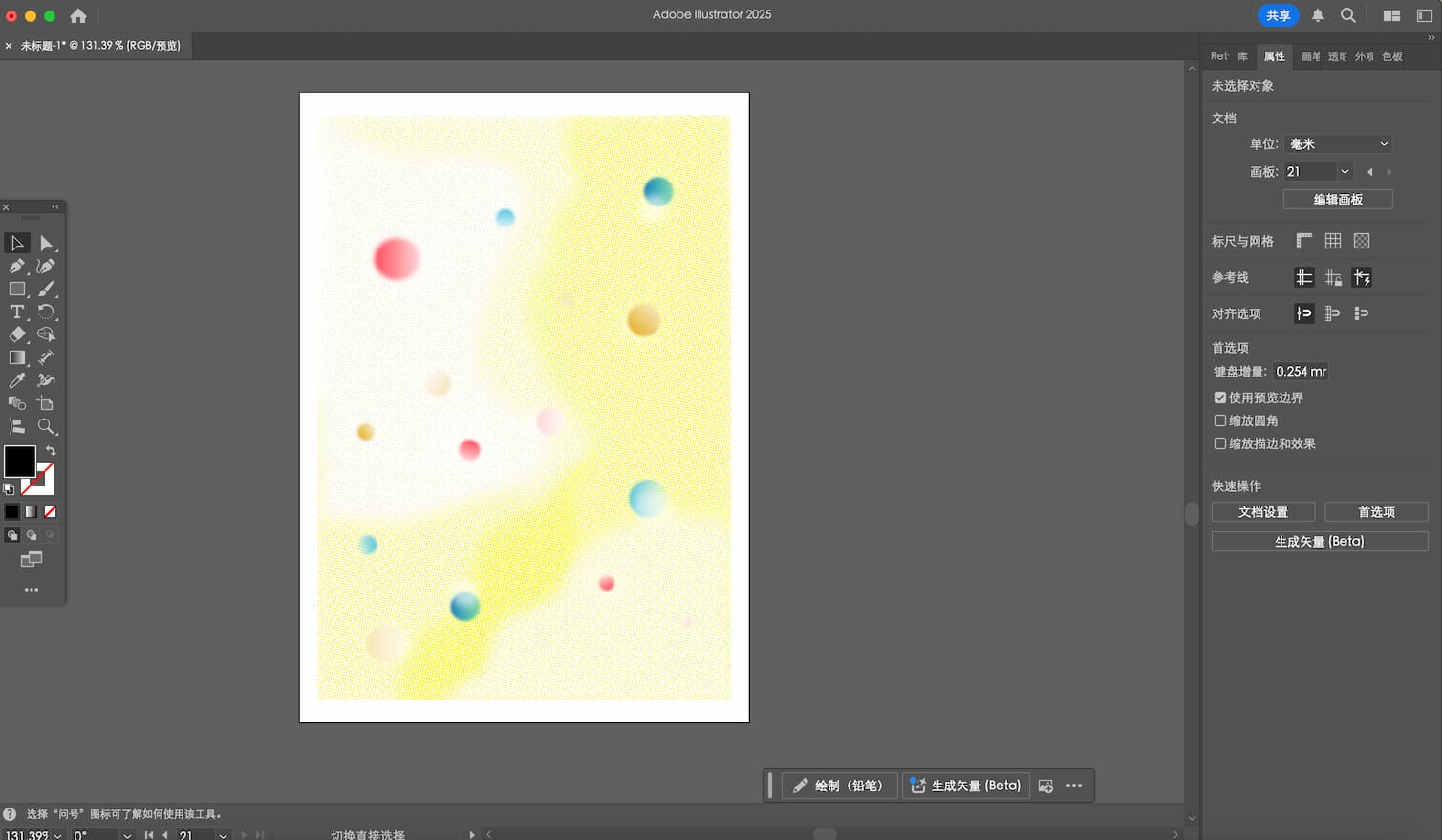The image size is (1442, 840).
Task: Select the Paintbrush tool
Action: [x=47, y=289]
